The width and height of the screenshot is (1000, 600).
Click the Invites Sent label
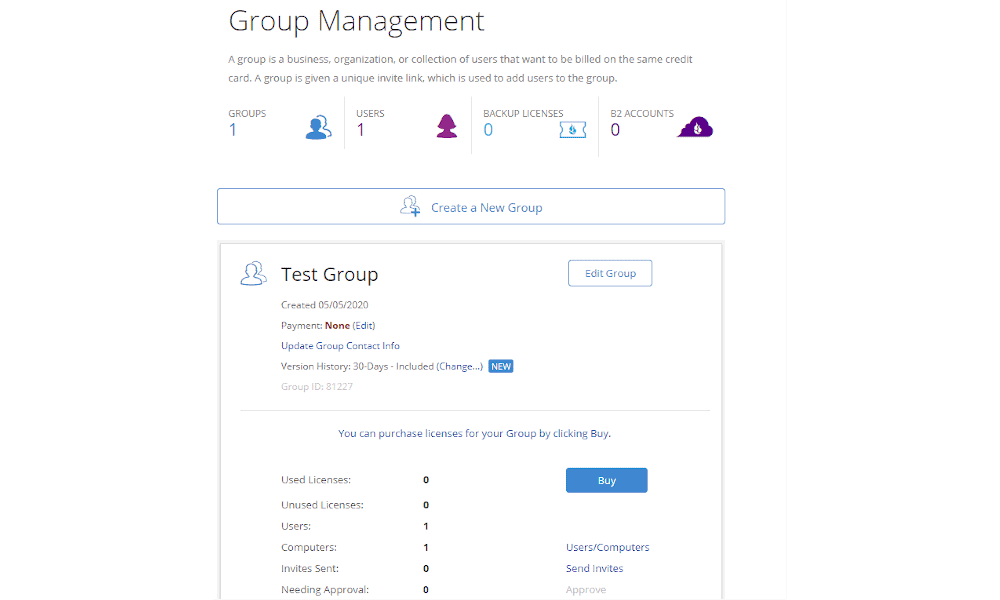[x=310, y=568]
